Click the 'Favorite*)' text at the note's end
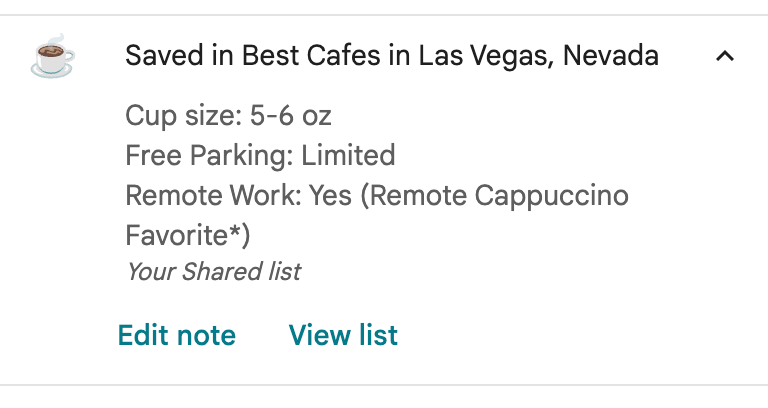Screen dimensions: 768x408 coord(188,235)
